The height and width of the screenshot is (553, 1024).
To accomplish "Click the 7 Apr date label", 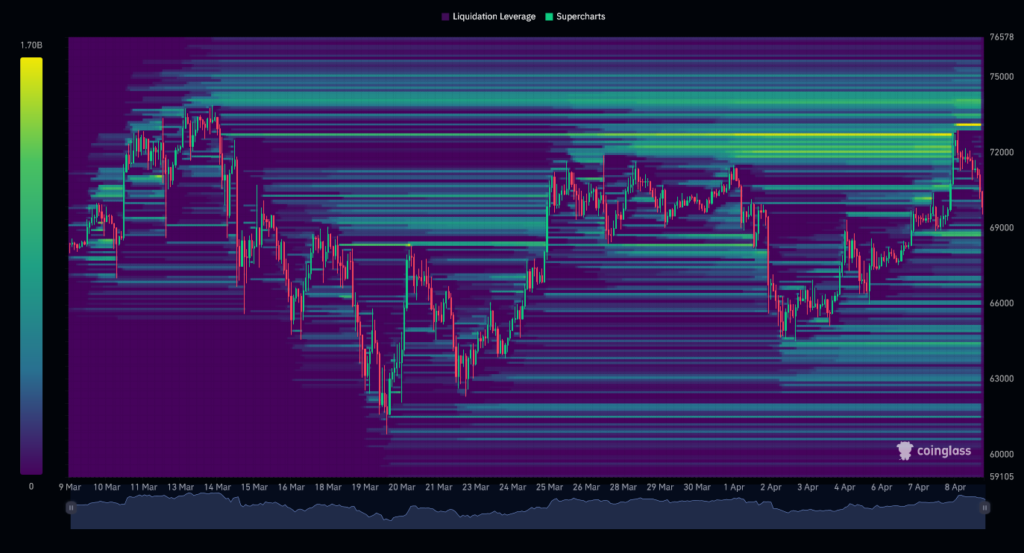I will pyautogui.click(x=918, y=487).
